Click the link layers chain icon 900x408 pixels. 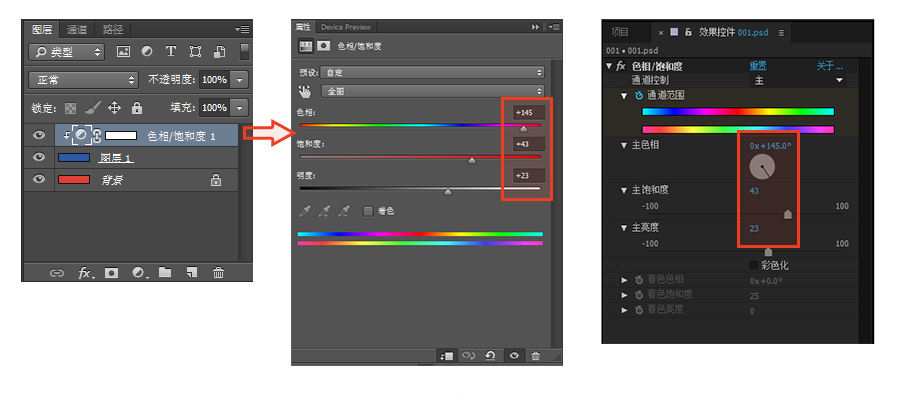coord(57,272)
